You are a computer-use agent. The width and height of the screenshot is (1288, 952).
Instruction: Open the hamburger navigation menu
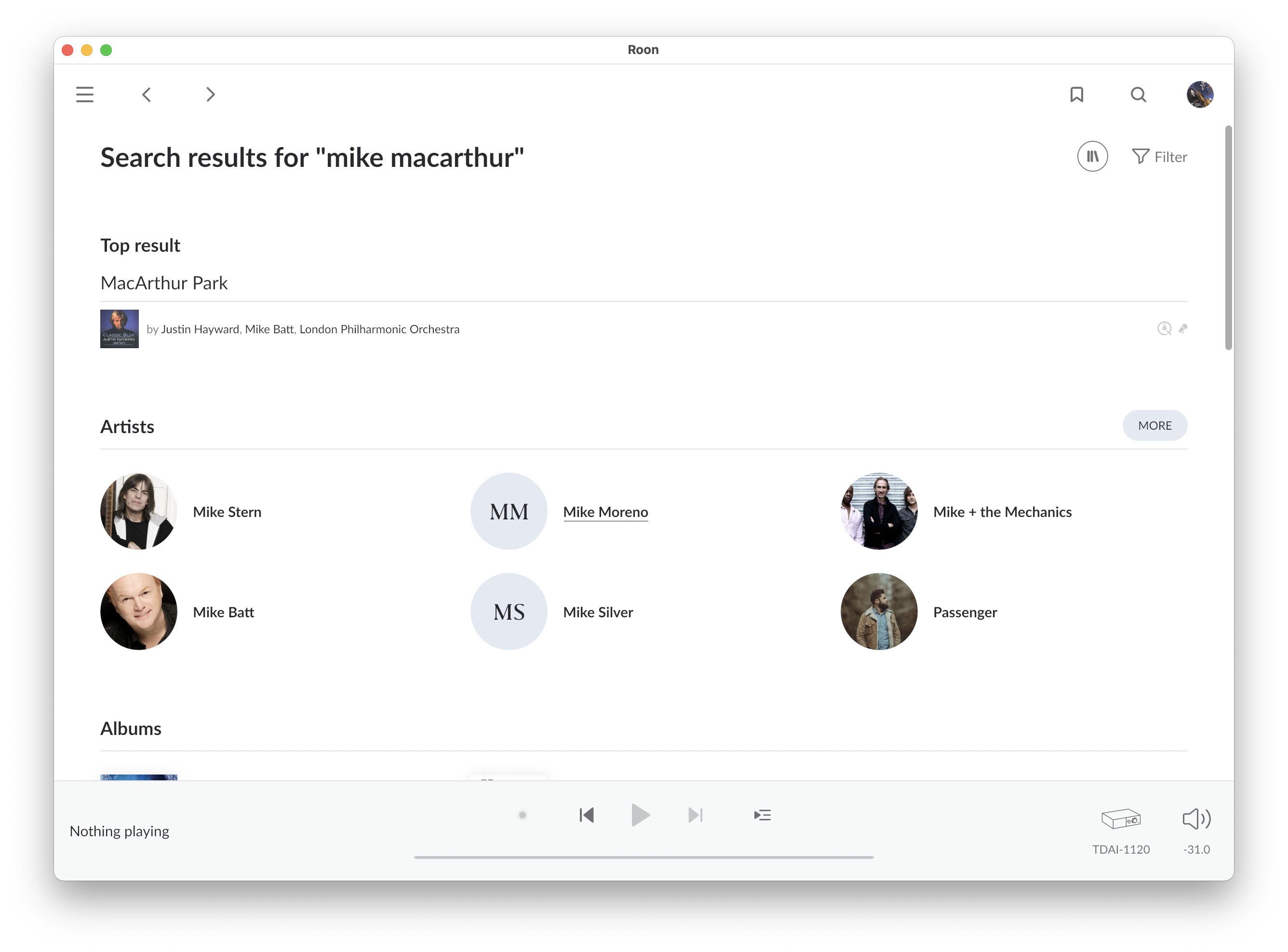point(85,95)
